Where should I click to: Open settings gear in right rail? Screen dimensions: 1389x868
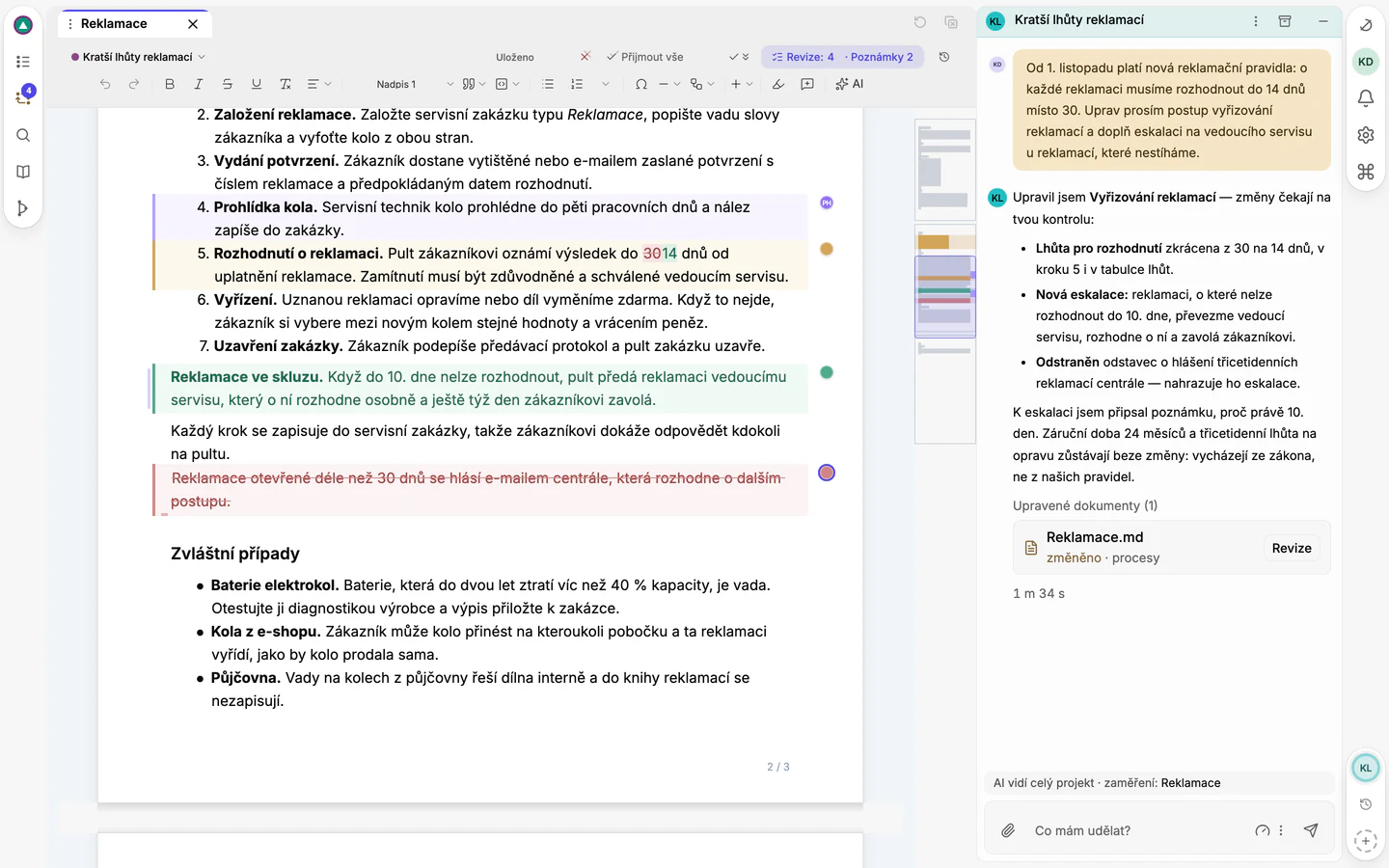[x=1366, y=135]
